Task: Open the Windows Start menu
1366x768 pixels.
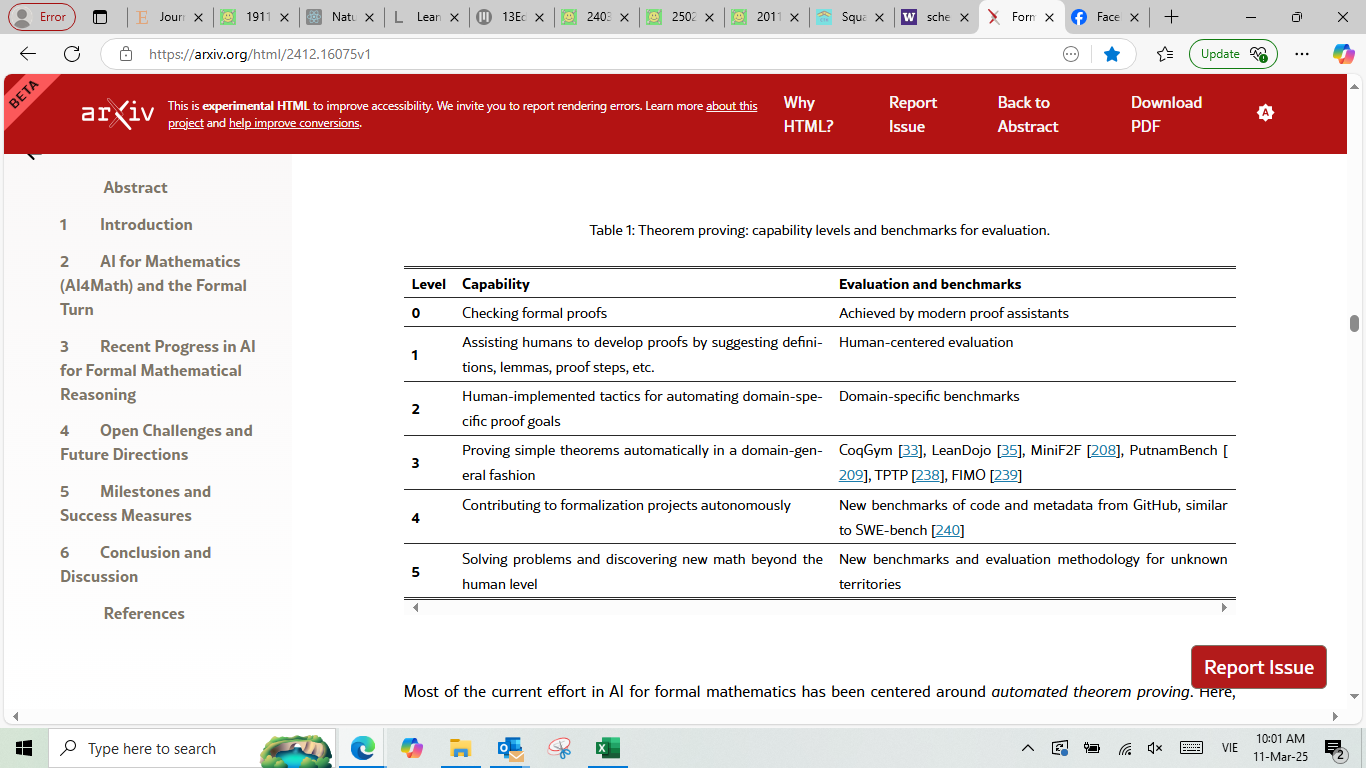Action: pos(24,748)
